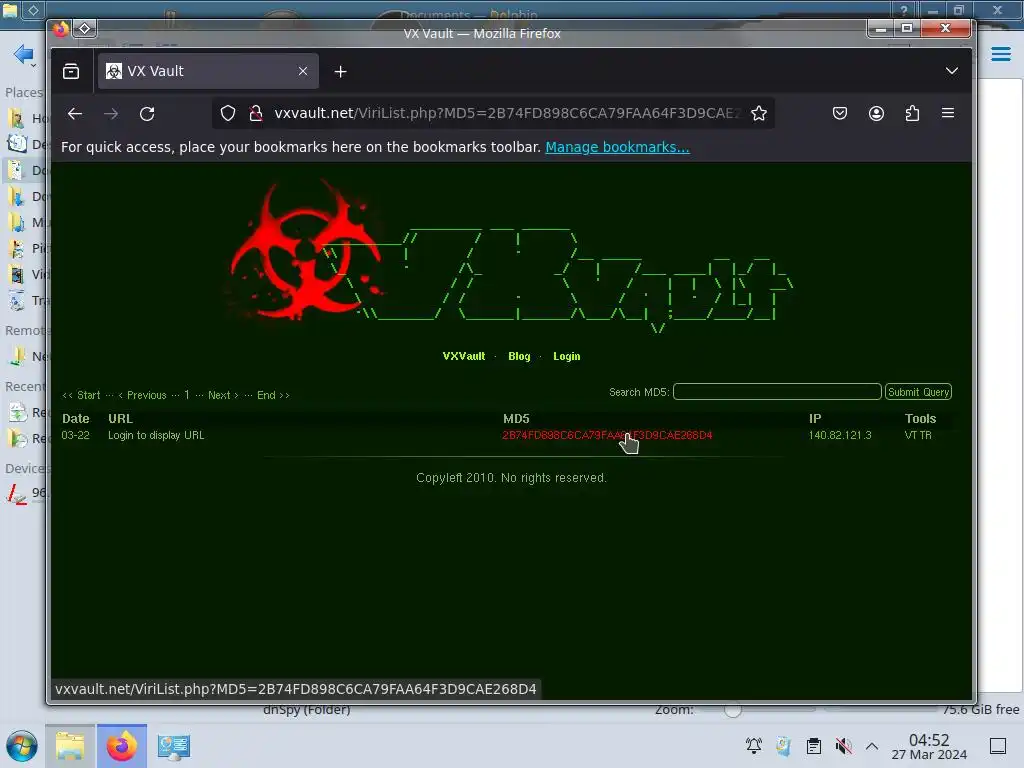Open the red MD5 hash link
This screenshot has height=768, width=1024.
coord(607,435)
